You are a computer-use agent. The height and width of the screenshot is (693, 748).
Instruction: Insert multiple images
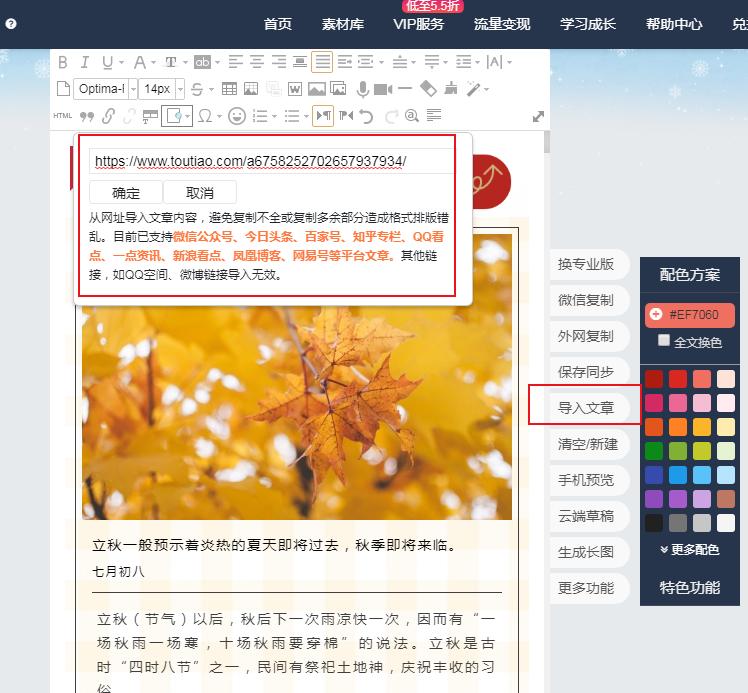point(338,89)
